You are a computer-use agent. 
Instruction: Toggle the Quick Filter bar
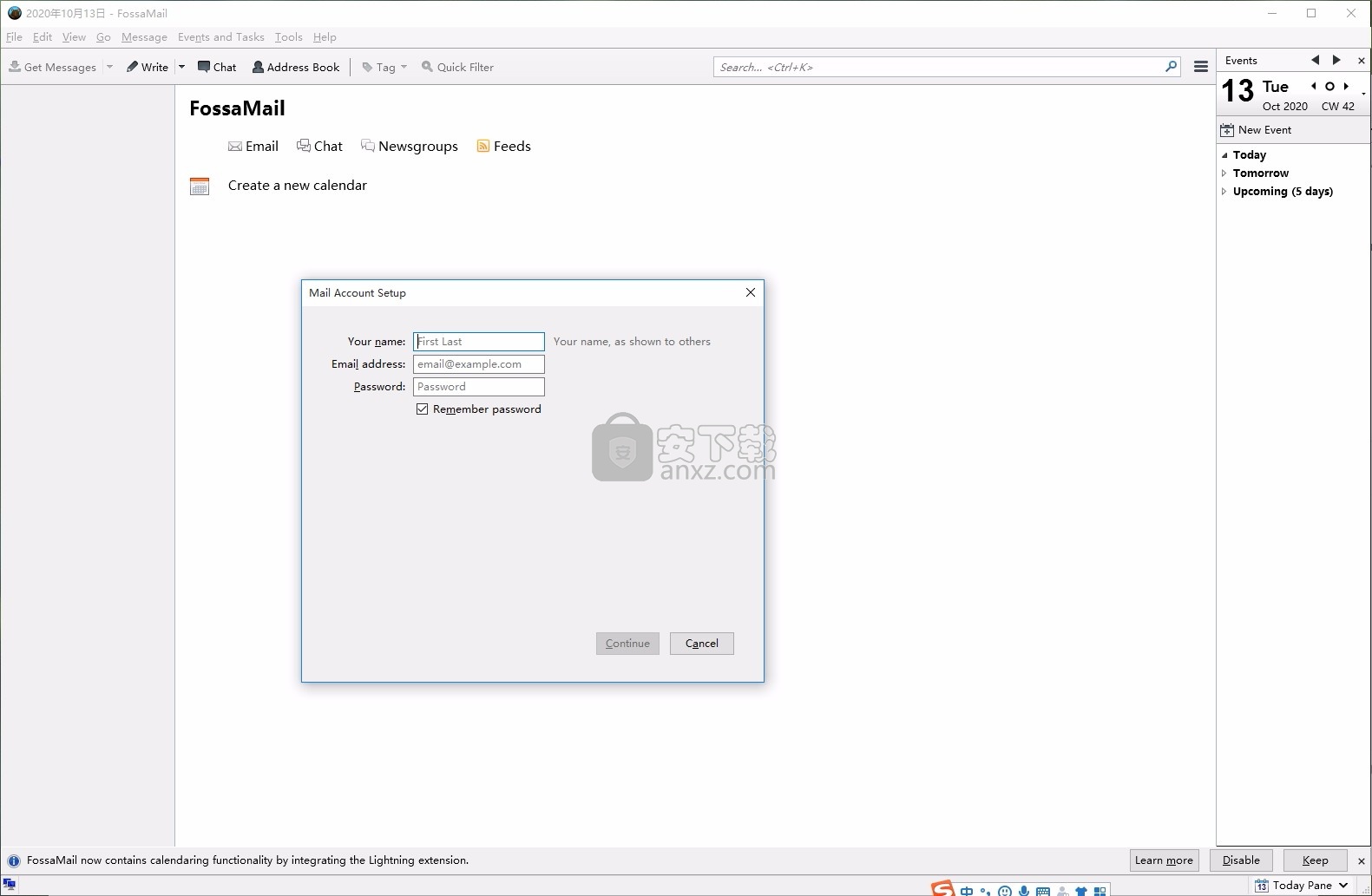pos(457,67)
